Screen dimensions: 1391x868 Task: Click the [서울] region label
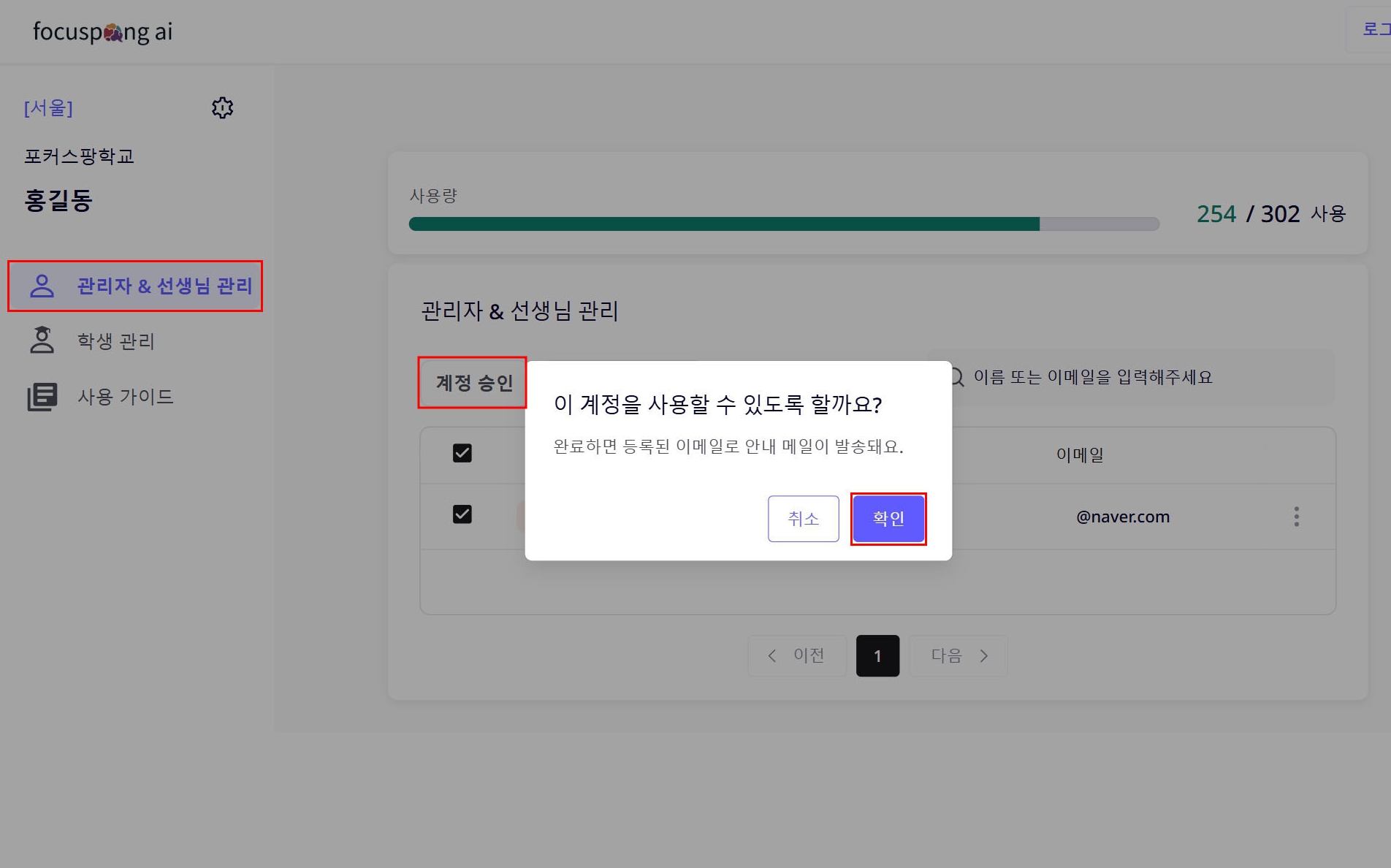[48, 108]
